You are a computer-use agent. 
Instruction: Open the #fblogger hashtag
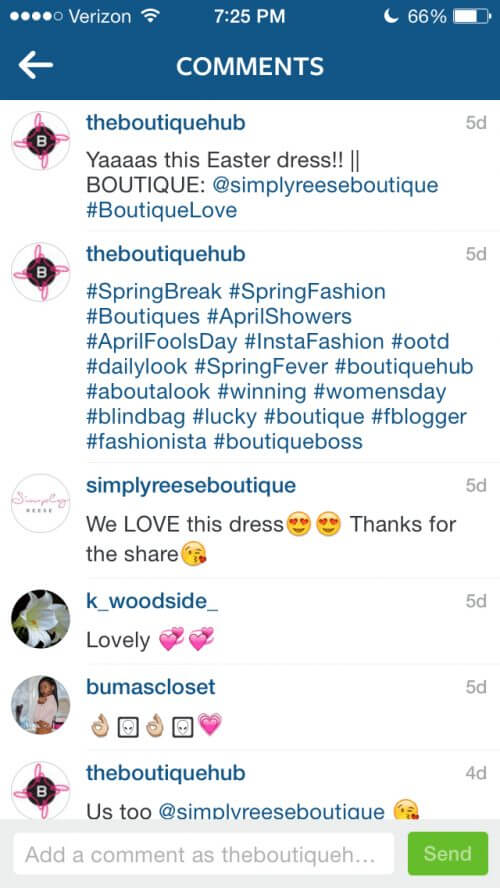[x=419, y=416]
